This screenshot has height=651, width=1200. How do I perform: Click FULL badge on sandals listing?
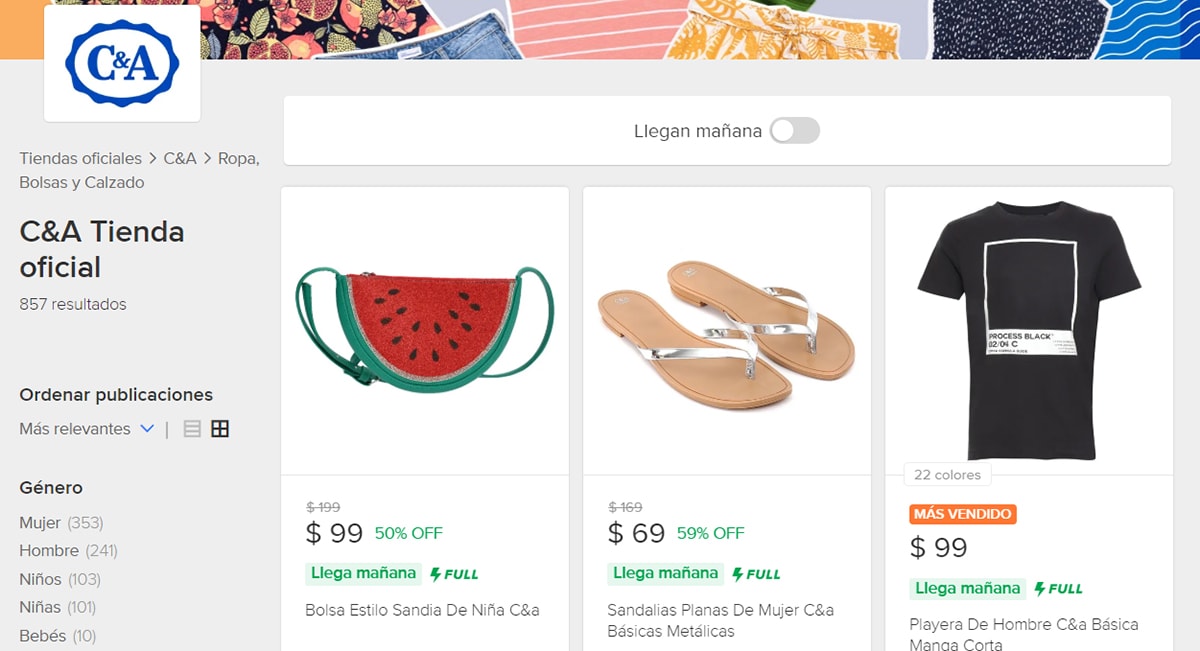click(x=756, y=574)
